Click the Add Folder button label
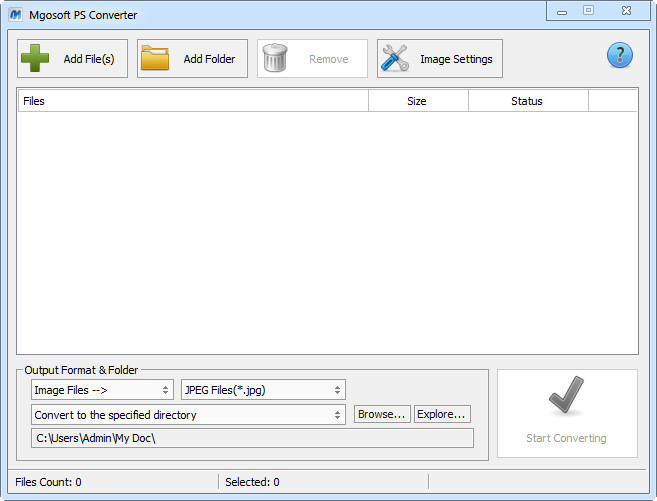Screen dimensions: 657x501 click(x=209, y=59)
